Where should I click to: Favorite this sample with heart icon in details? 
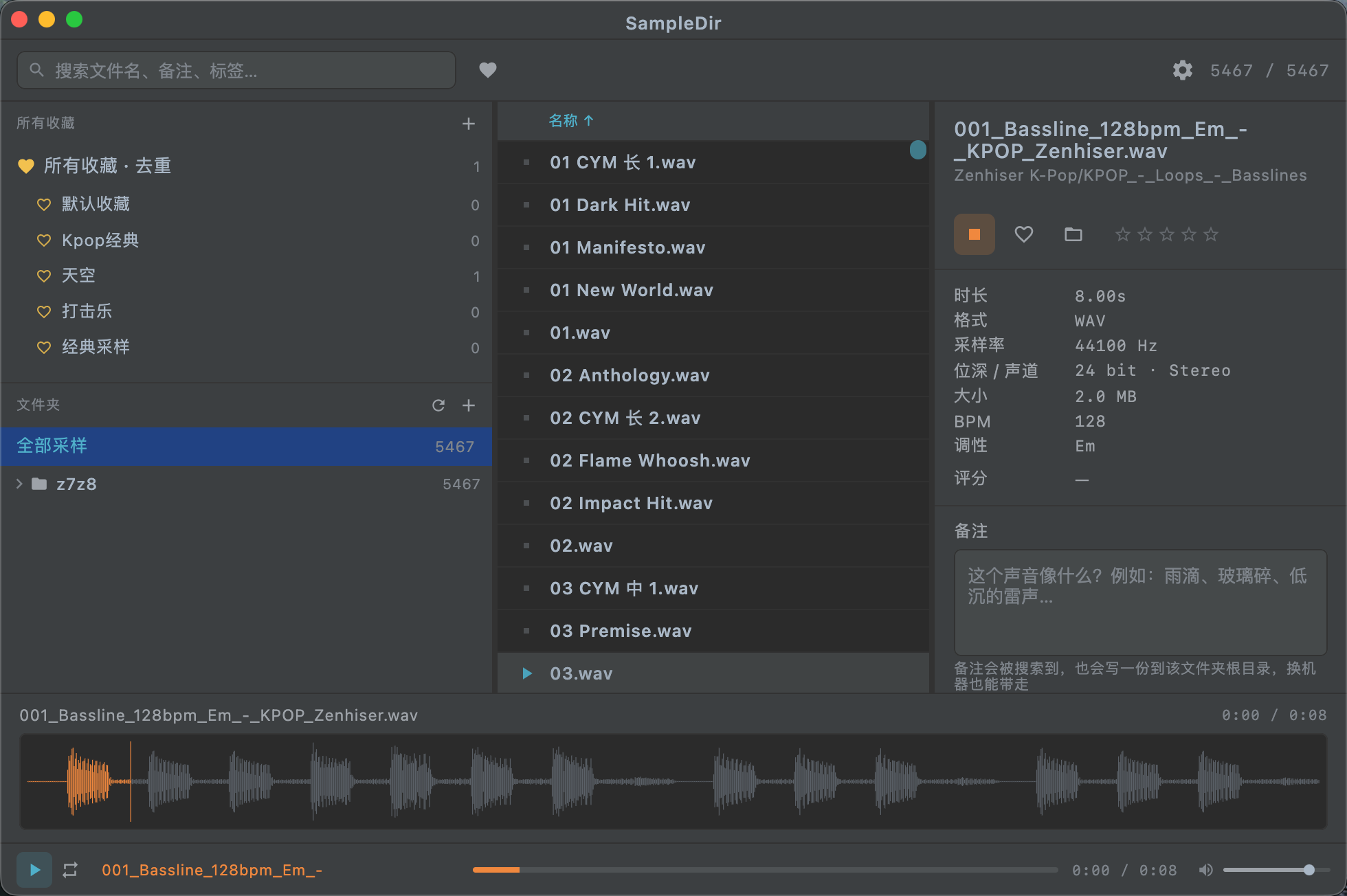point(1023,234)
